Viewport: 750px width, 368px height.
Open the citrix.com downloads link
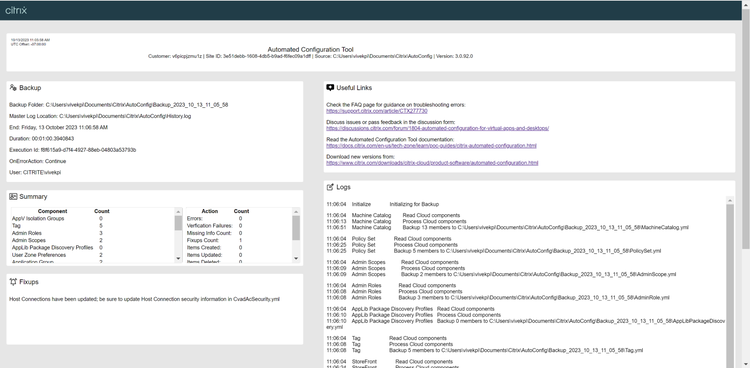[x=432, y=163]
